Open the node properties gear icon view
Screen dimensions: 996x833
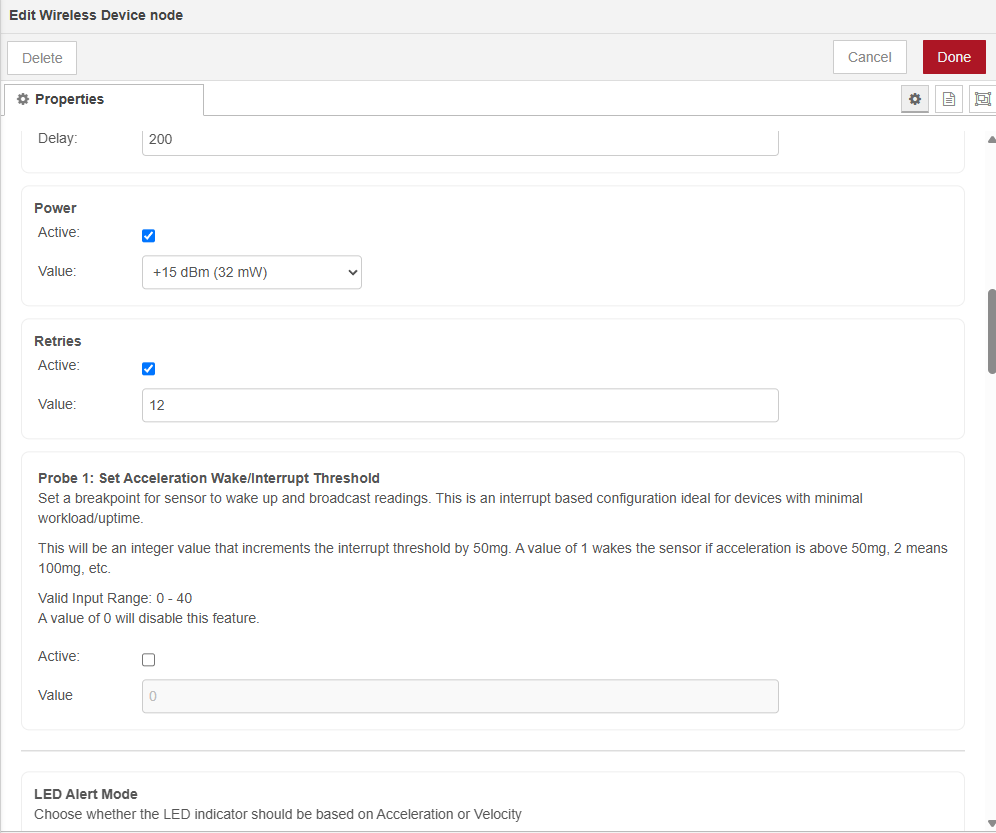[x=914, y=99]
